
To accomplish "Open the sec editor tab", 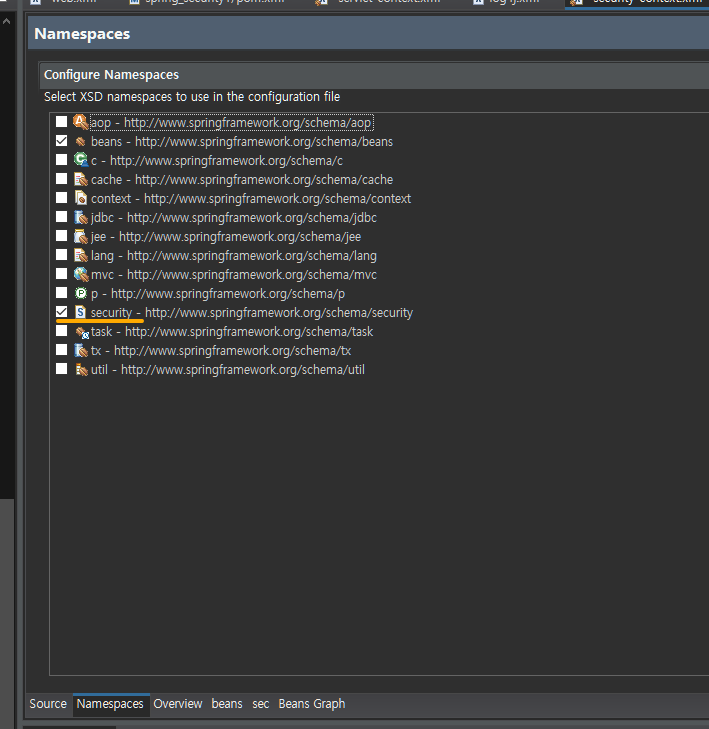I will tap(261, 704).
